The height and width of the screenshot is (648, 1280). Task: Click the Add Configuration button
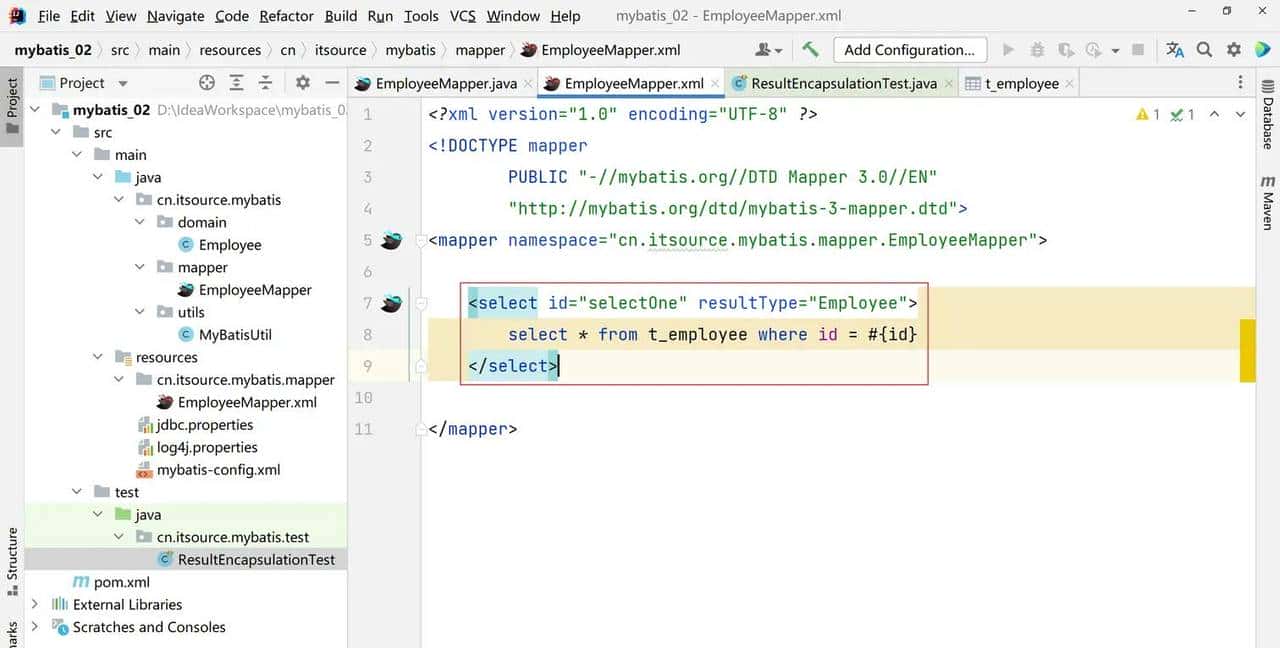(x=909, y=50)
